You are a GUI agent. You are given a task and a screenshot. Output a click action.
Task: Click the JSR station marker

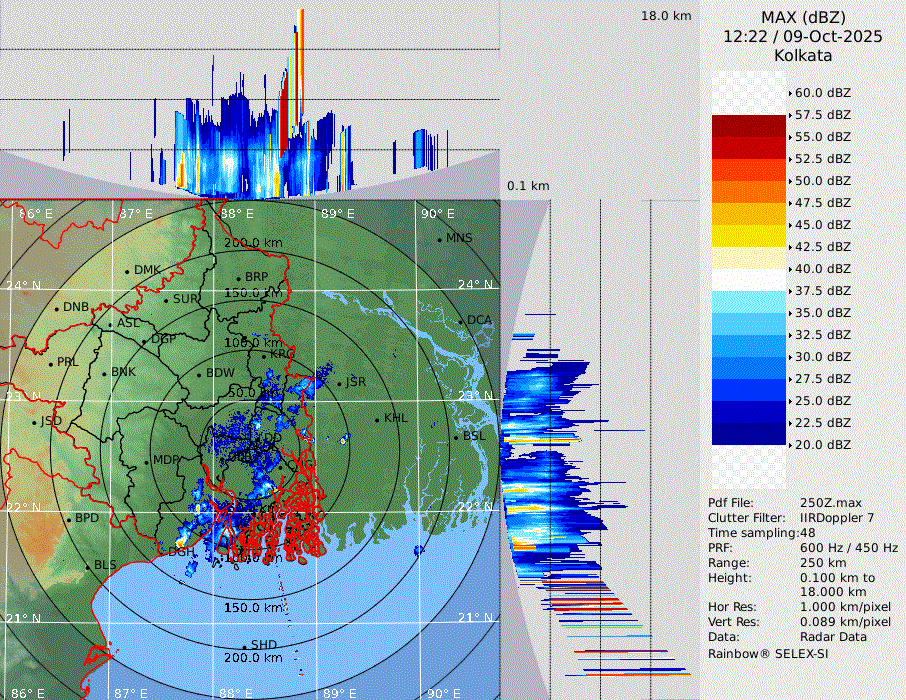pos(339,383)
